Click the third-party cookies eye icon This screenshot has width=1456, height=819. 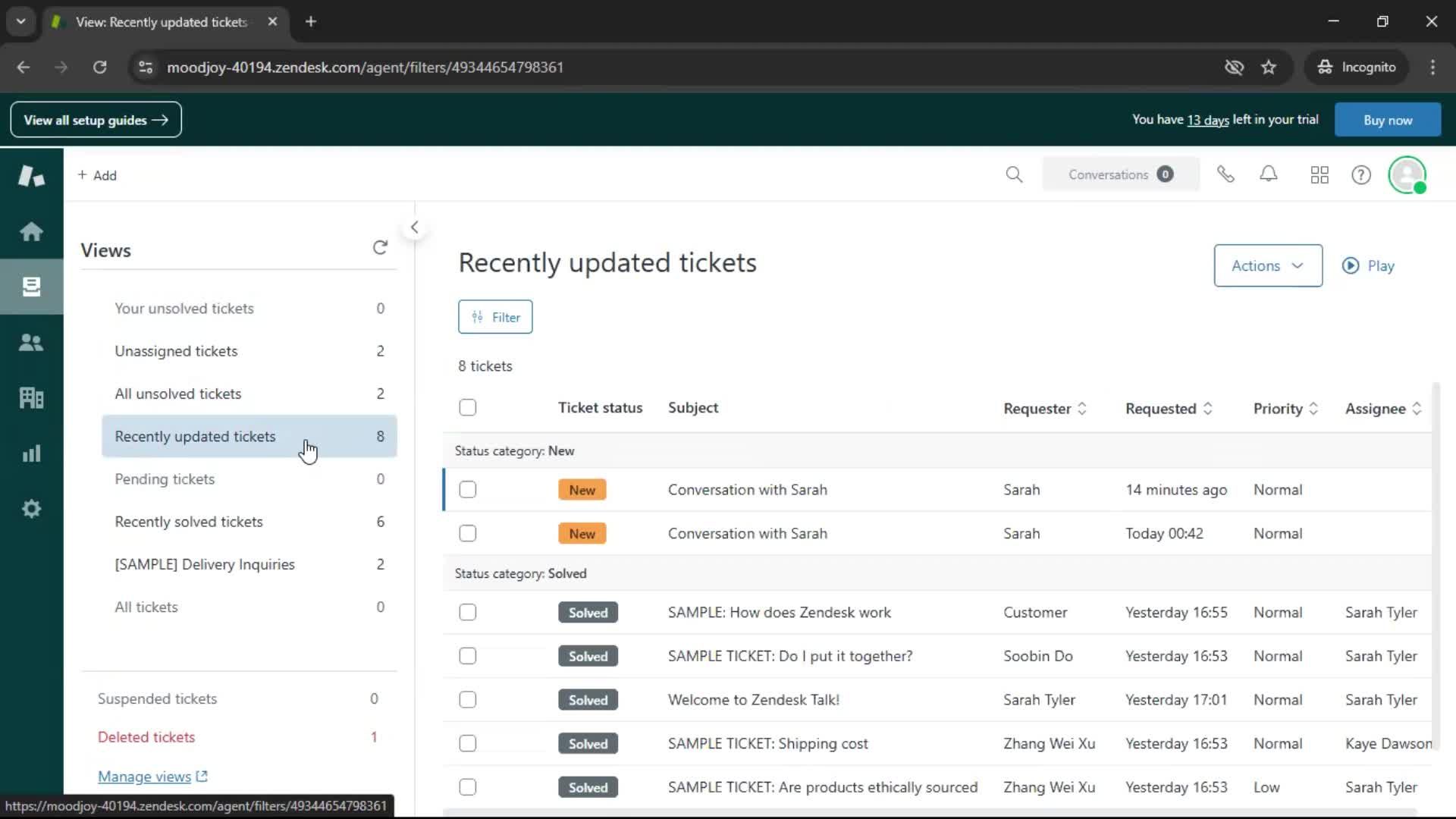[1234, 67]
